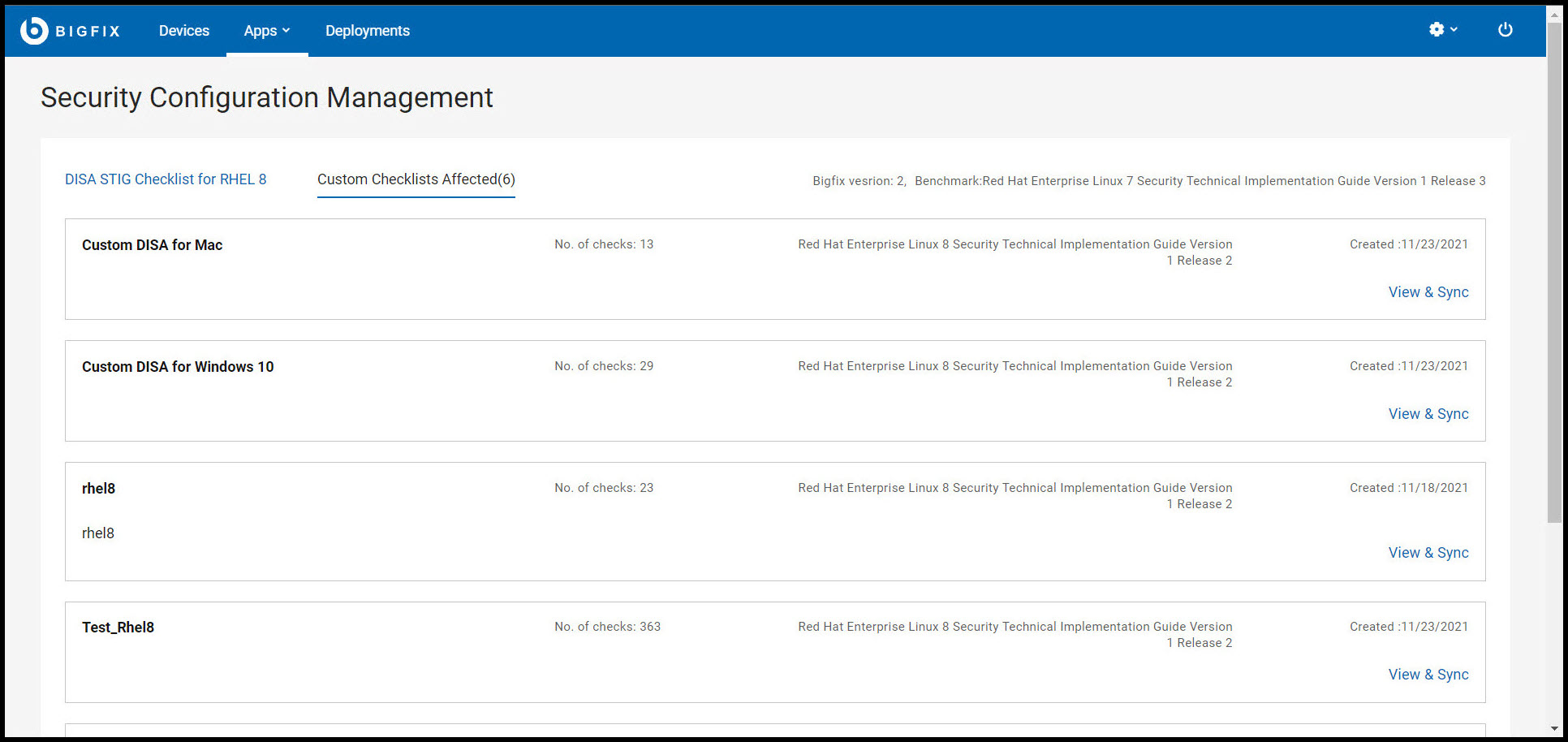
Task: Click the rhel8 description text link
Action: point(97,533)
